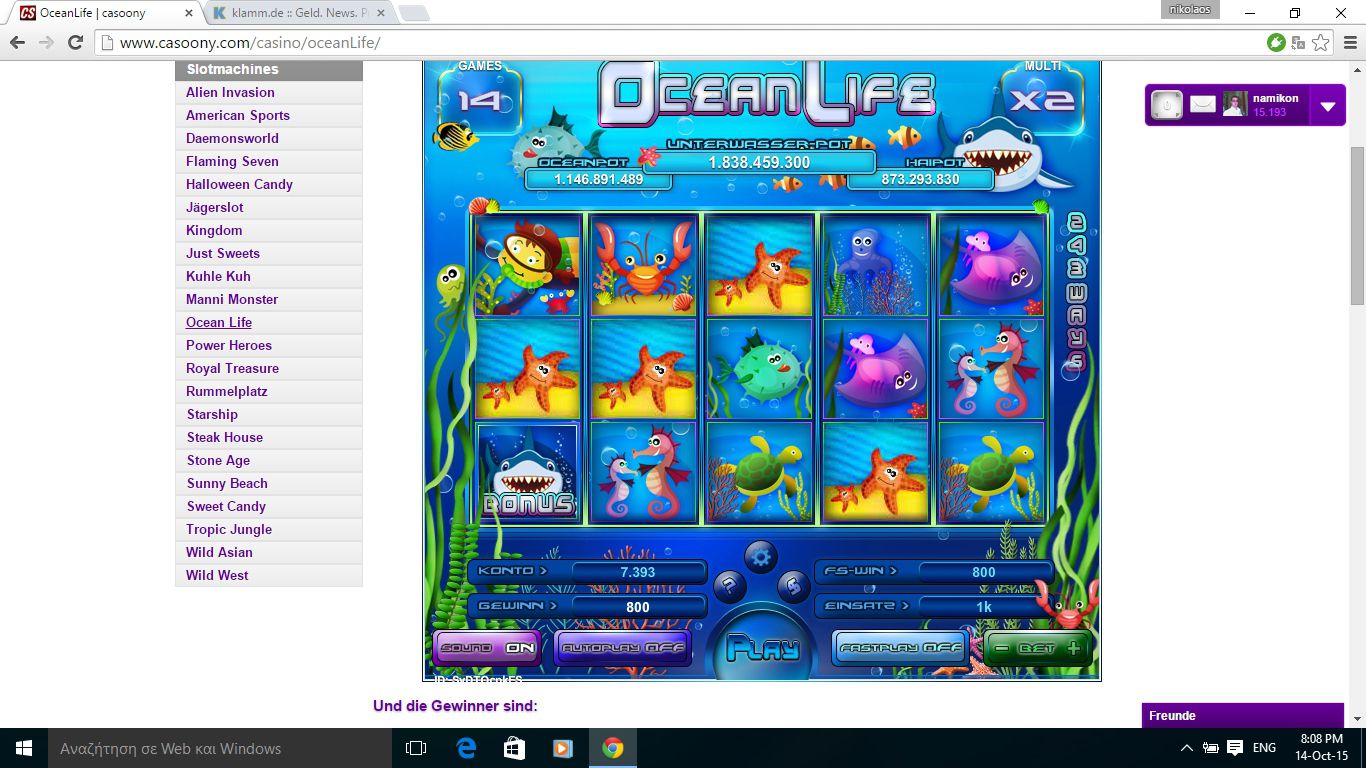Click the red crab symbol on second reel
The width and height of the screenshot is (1366, 768).
(x=644, y=265)
